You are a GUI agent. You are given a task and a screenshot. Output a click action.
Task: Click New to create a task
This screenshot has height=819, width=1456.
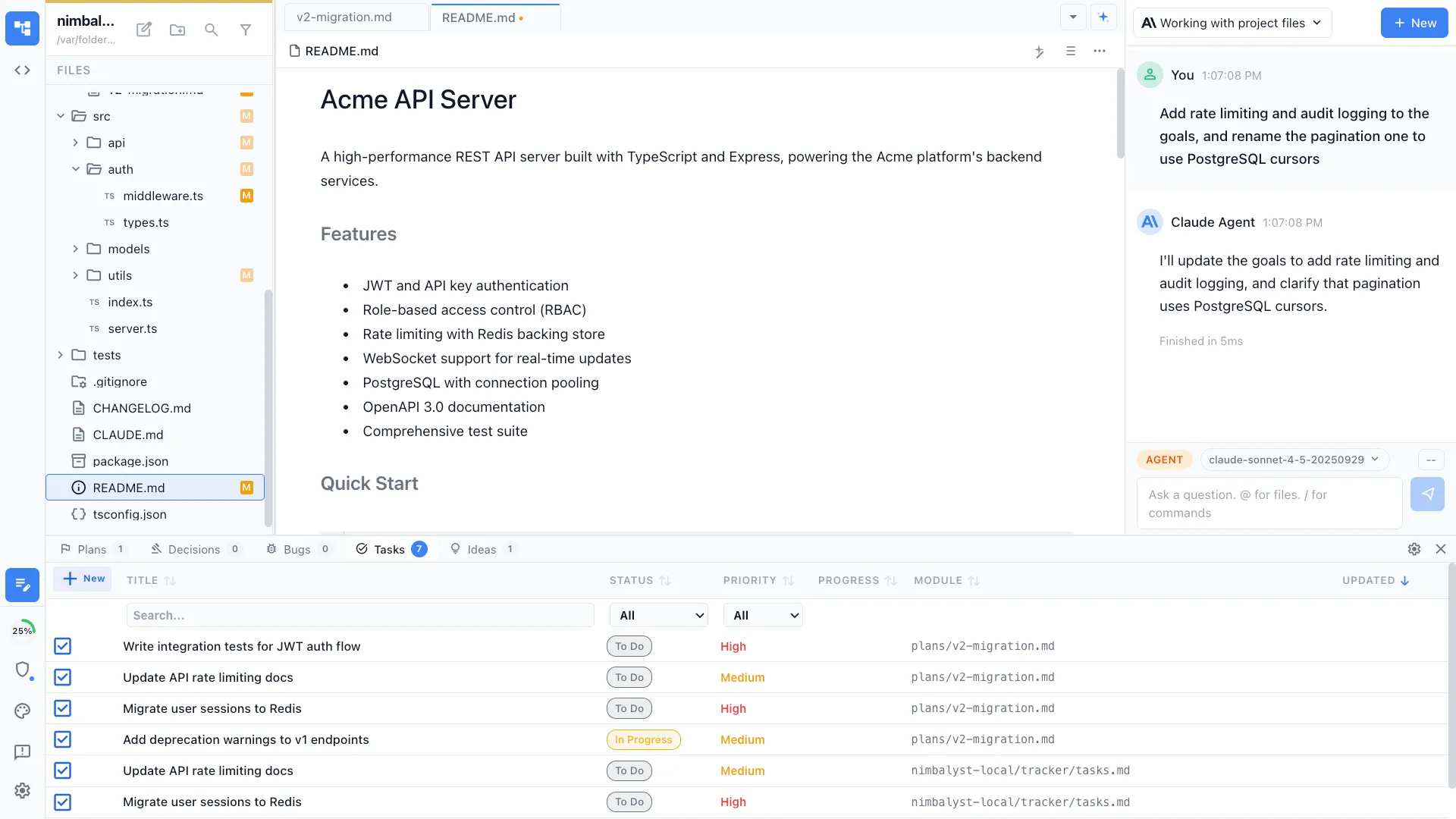83,579
